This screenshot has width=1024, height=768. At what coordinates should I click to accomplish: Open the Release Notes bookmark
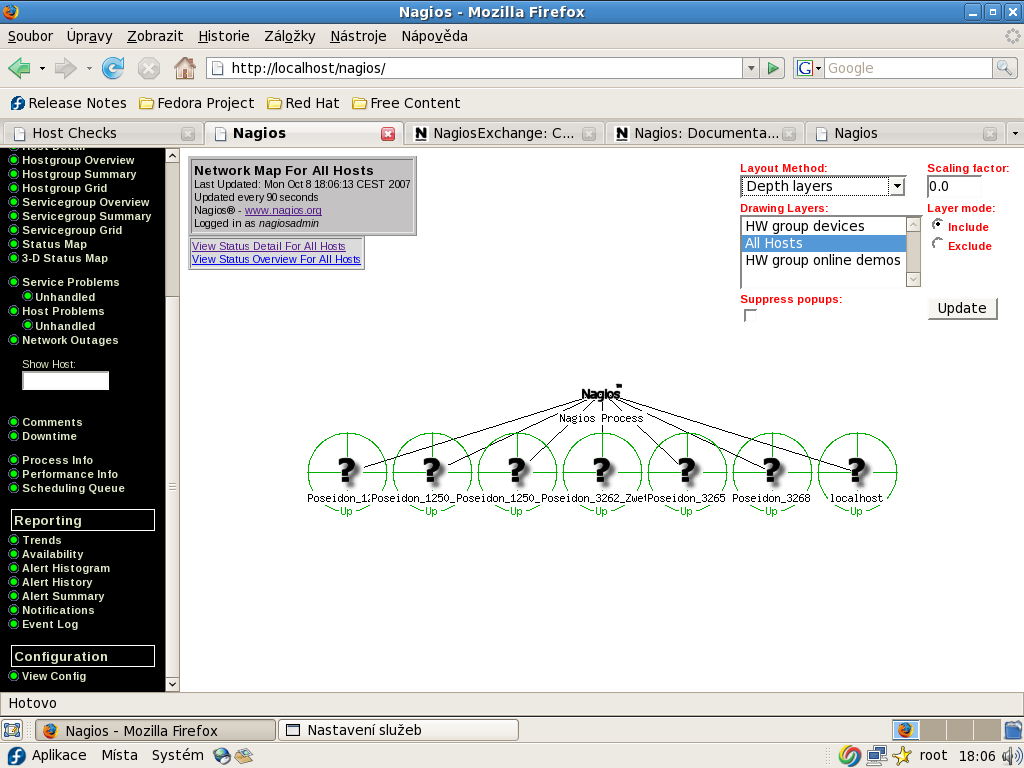(x=69, y=103)
